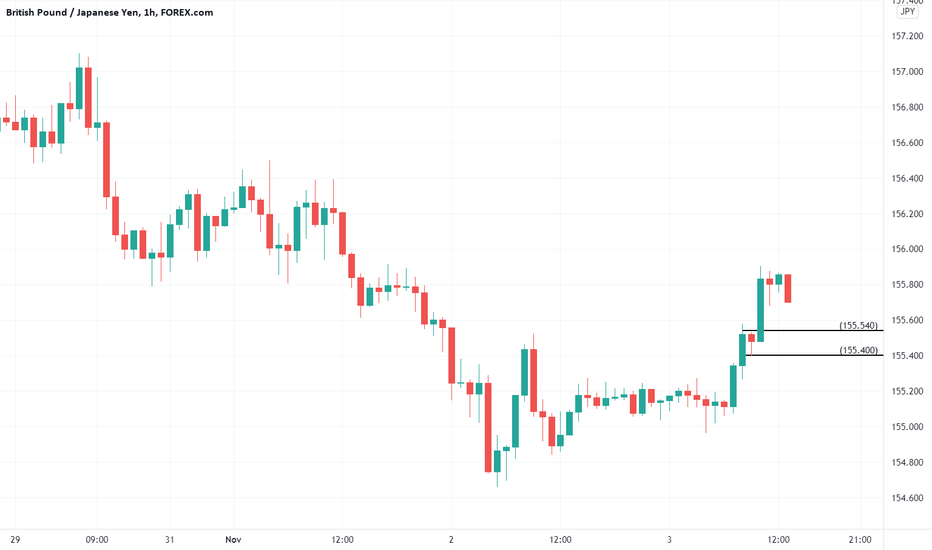
Task: Select the 155.400 black horizontal line
Action: [x=814, y=355]
